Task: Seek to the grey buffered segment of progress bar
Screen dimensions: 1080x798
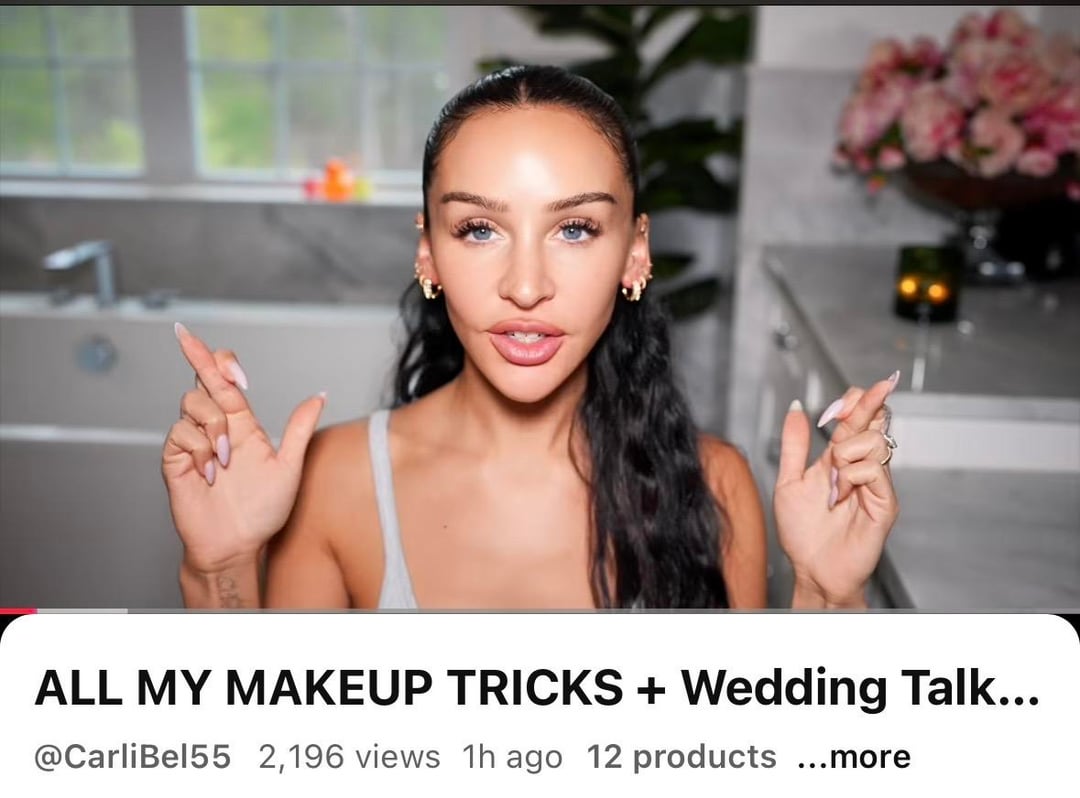Action: (x=83, y=610)
